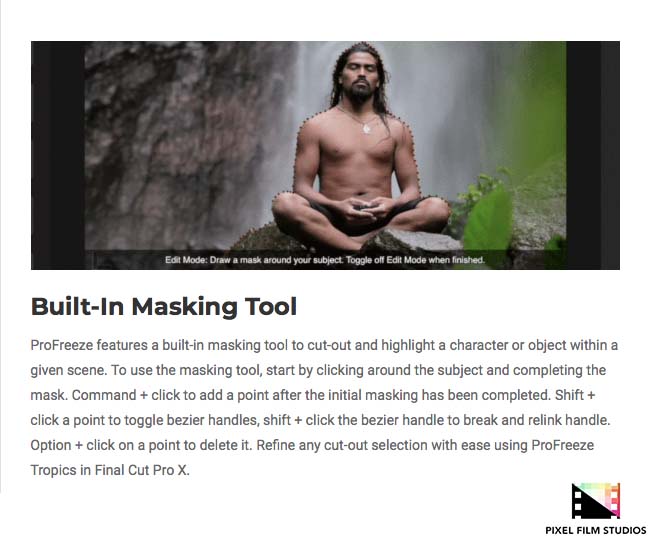Click the meditating man's face in preview
The width and height of the screenshot is (656, 542).
point(361,77)
